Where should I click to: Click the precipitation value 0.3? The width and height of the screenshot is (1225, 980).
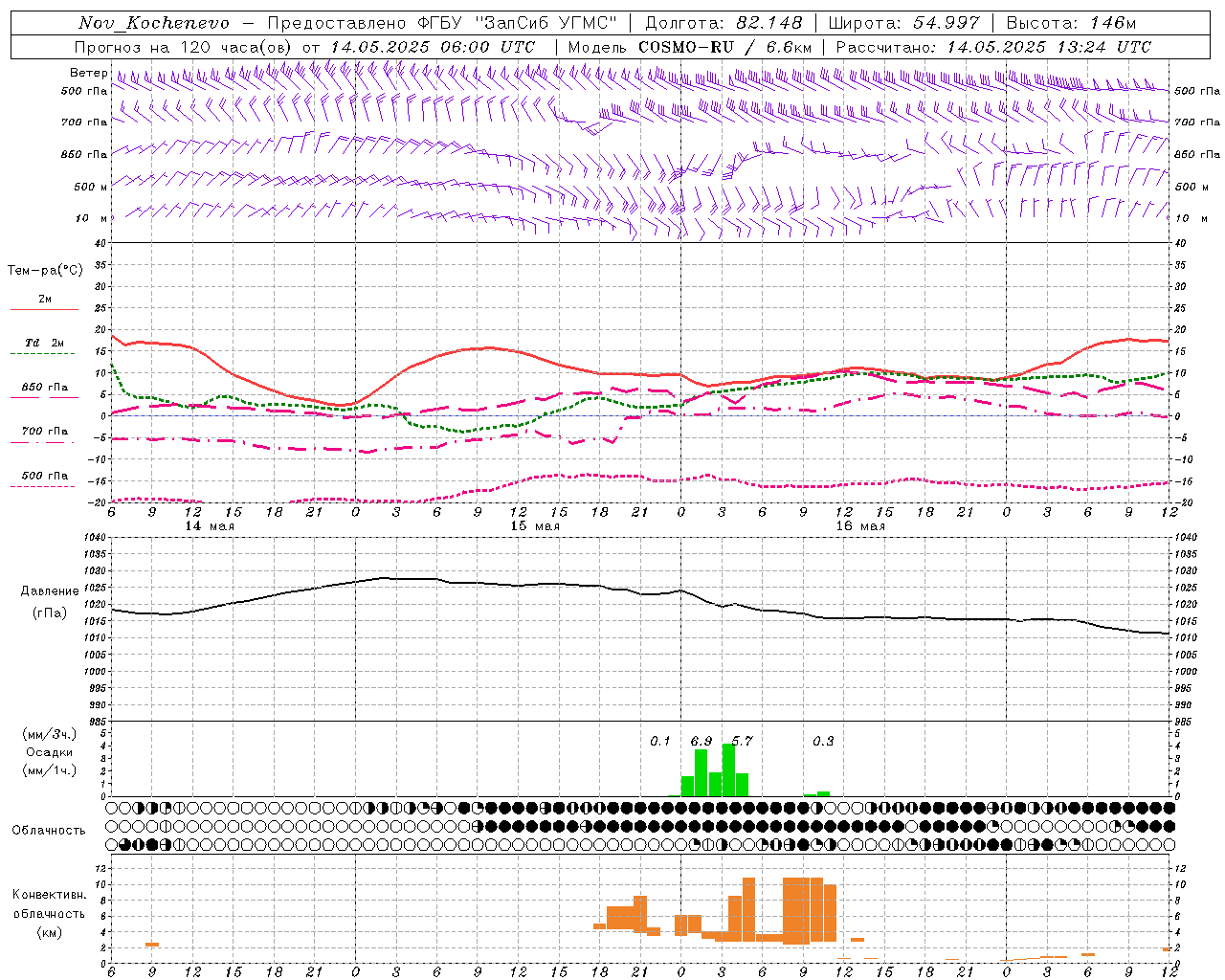823,741
